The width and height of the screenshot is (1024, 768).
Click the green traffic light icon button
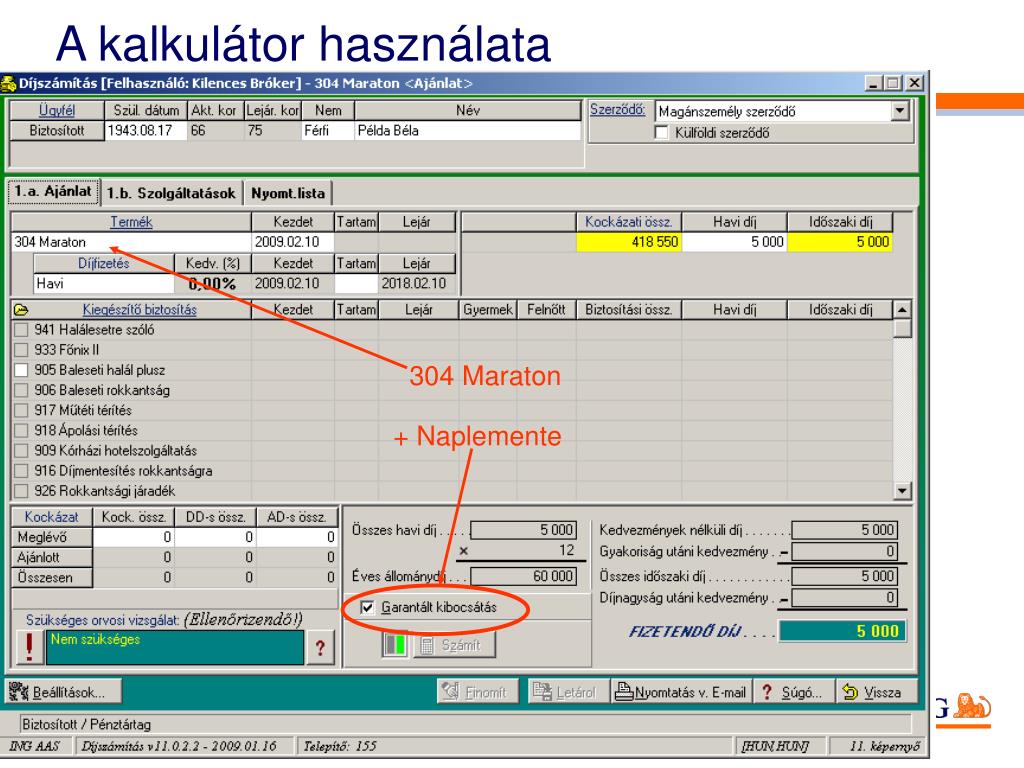394,645
